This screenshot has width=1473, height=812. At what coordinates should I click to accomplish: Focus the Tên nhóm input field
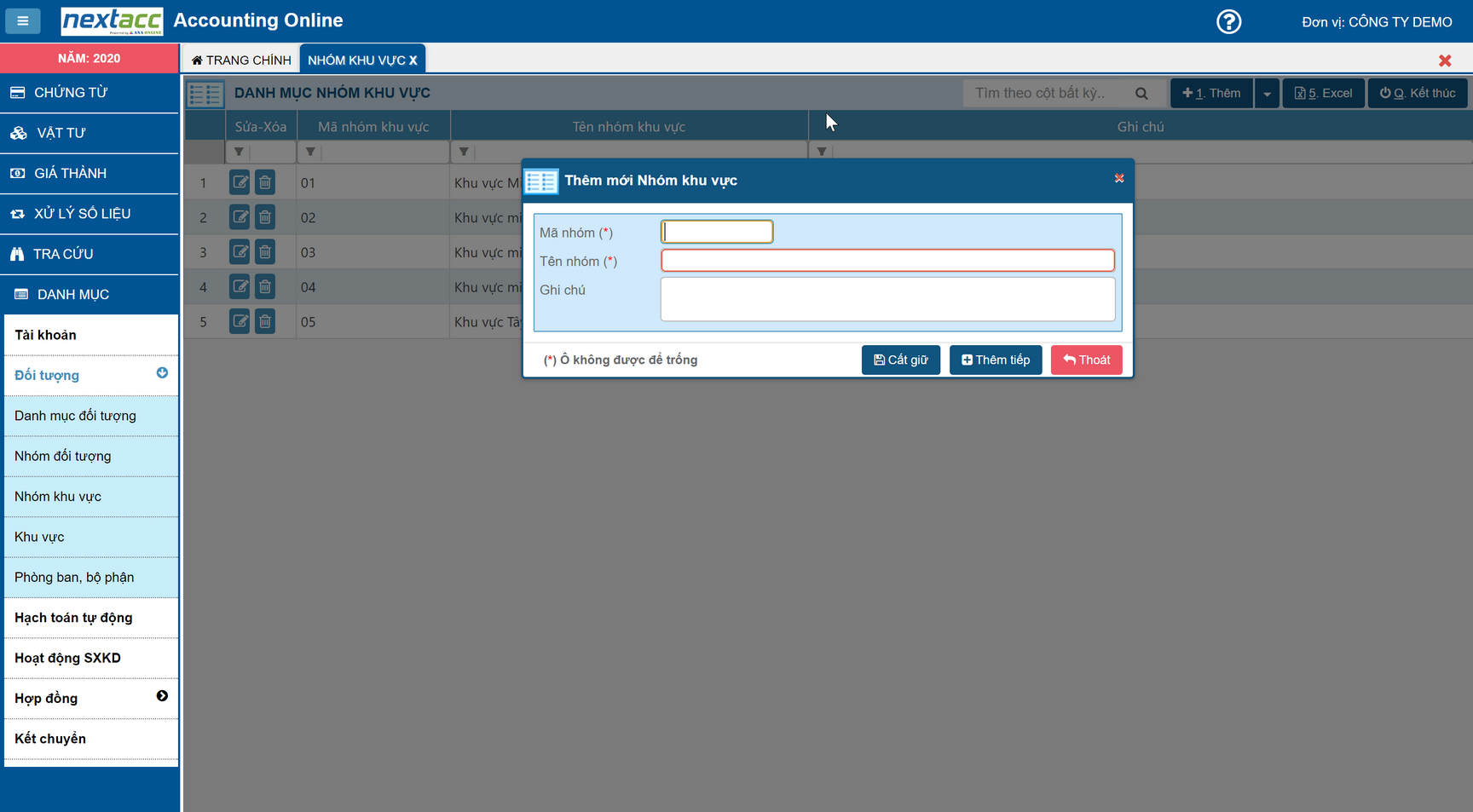pos(887,261)
